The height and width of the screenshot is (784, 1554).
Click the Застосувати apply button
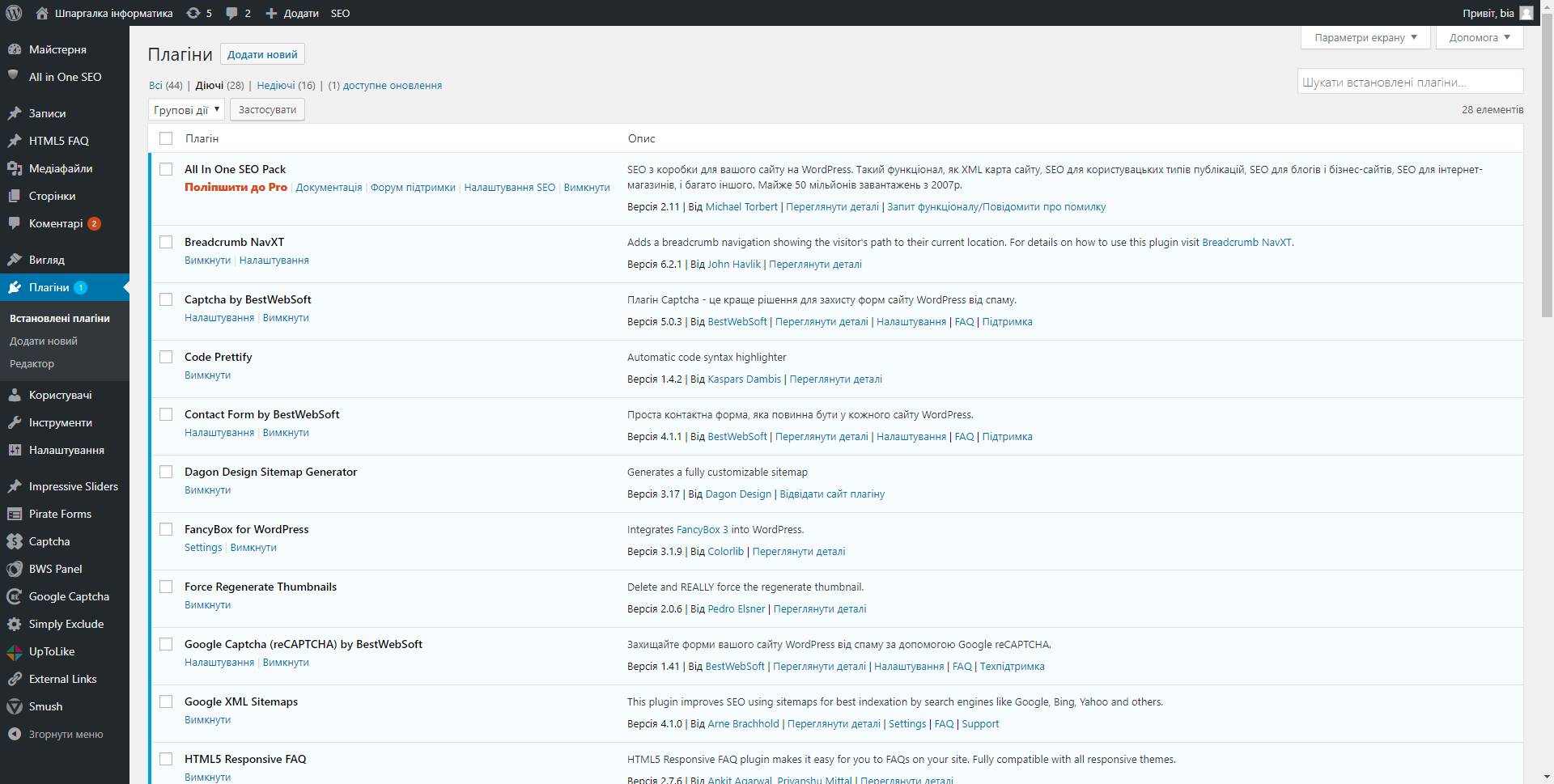267,109
